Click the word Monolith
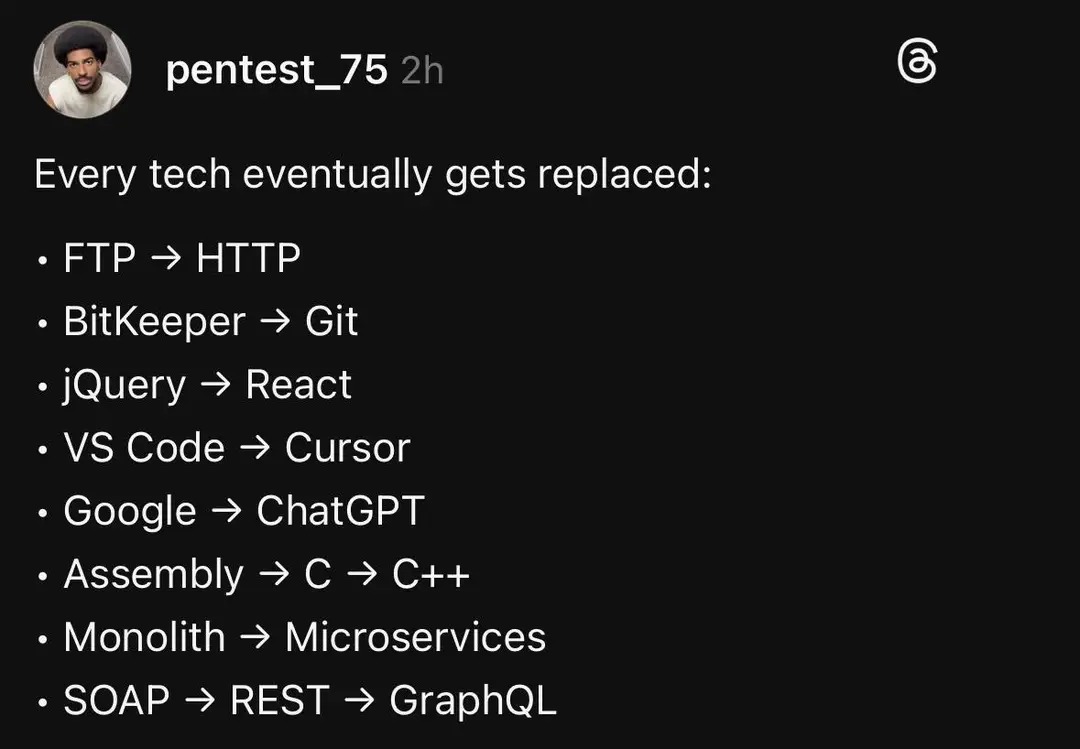The height and width of the screenshot is (749, 1080). click(x=144, y=637)
